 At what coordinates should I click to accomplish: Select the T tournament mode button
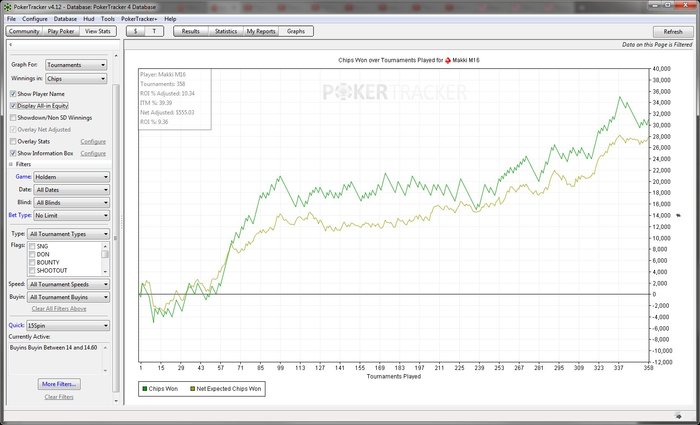(154, 32)
